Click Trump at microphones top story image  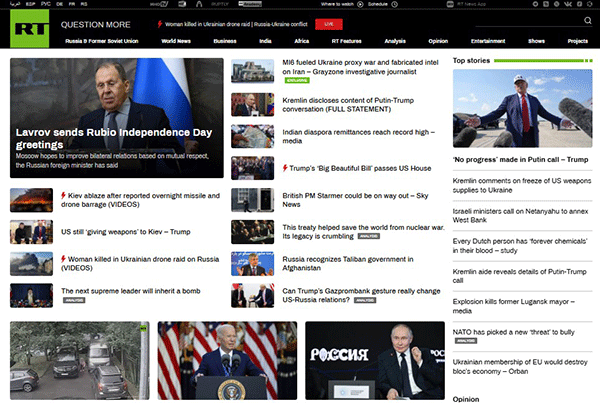pos(522,108)
